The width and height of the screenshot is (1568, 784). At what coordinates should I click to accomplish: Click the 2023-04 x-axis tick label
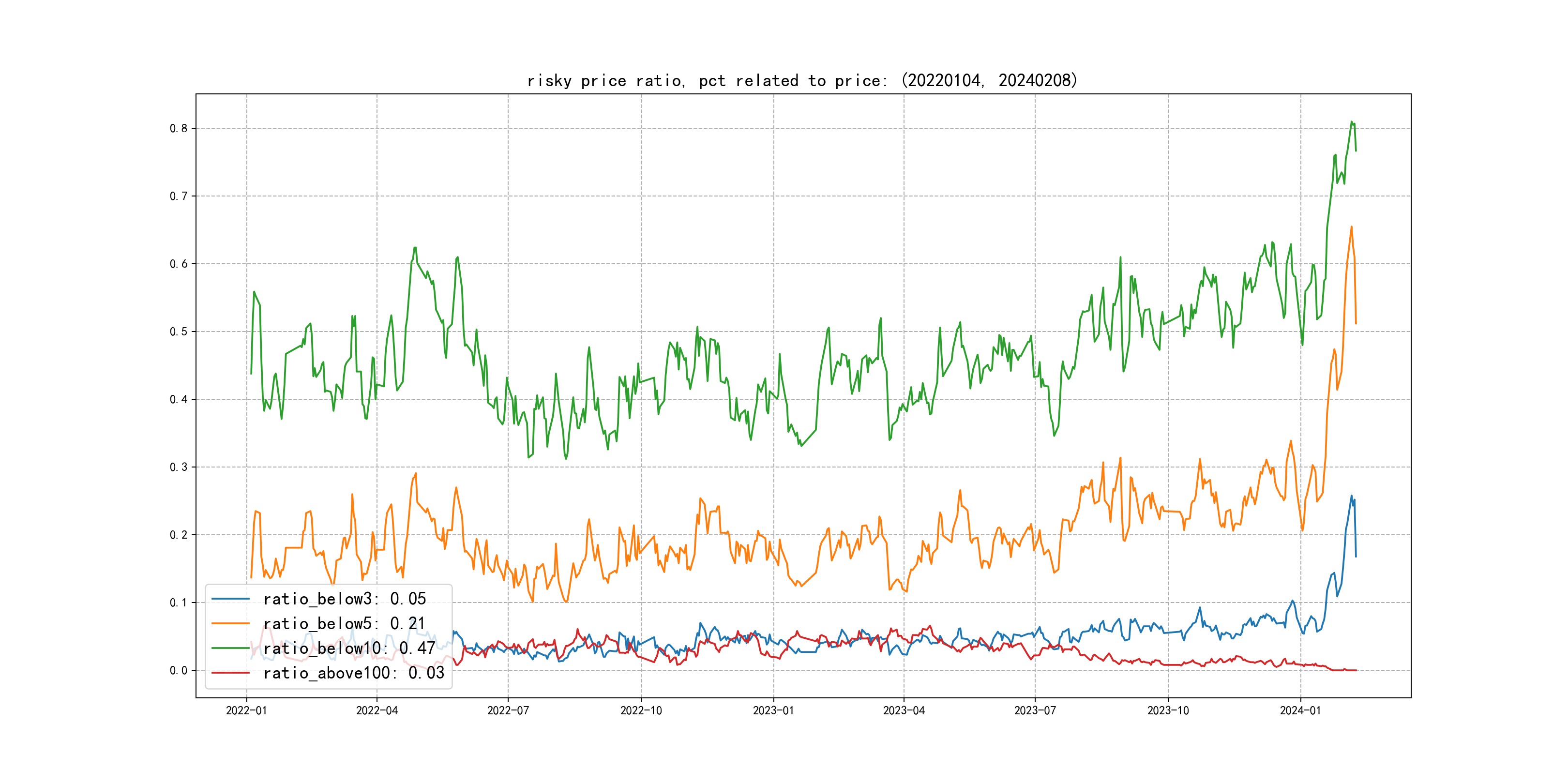(x=904, y=711)
